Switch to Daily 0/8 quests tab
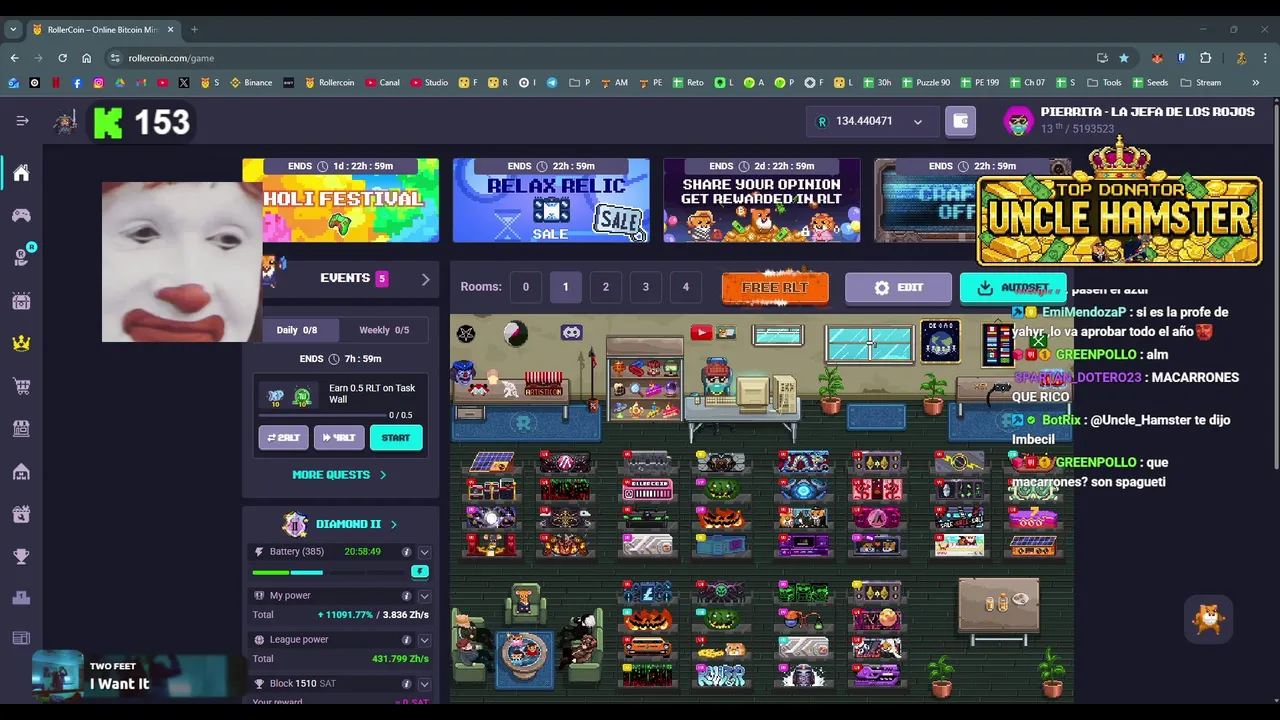Screen dimensions: 1280x720 [x=296, y=330]
